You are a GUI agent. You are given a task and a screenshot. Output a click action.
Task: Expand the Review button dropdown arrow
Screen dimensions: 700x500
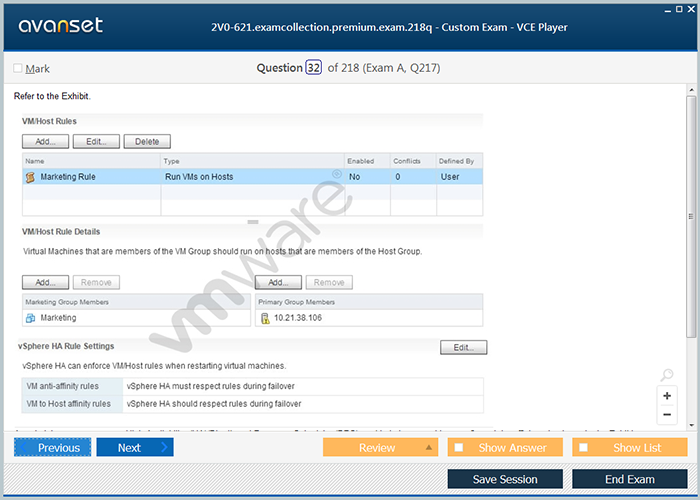pyautogui.click(x=428, y=448)
